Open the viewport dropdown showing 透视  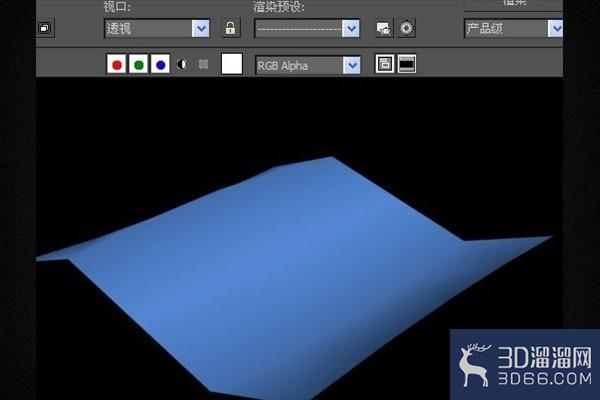pyautogui.click(x=157, y=28)
